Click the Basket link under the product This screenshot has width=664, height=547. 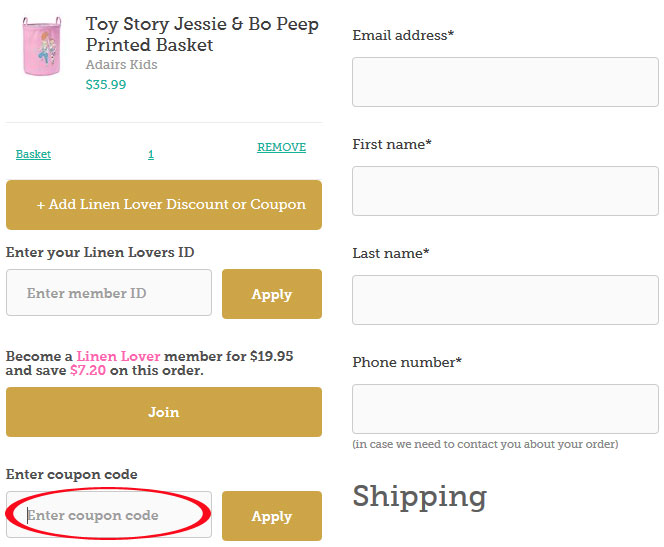(x=33, y=154)
